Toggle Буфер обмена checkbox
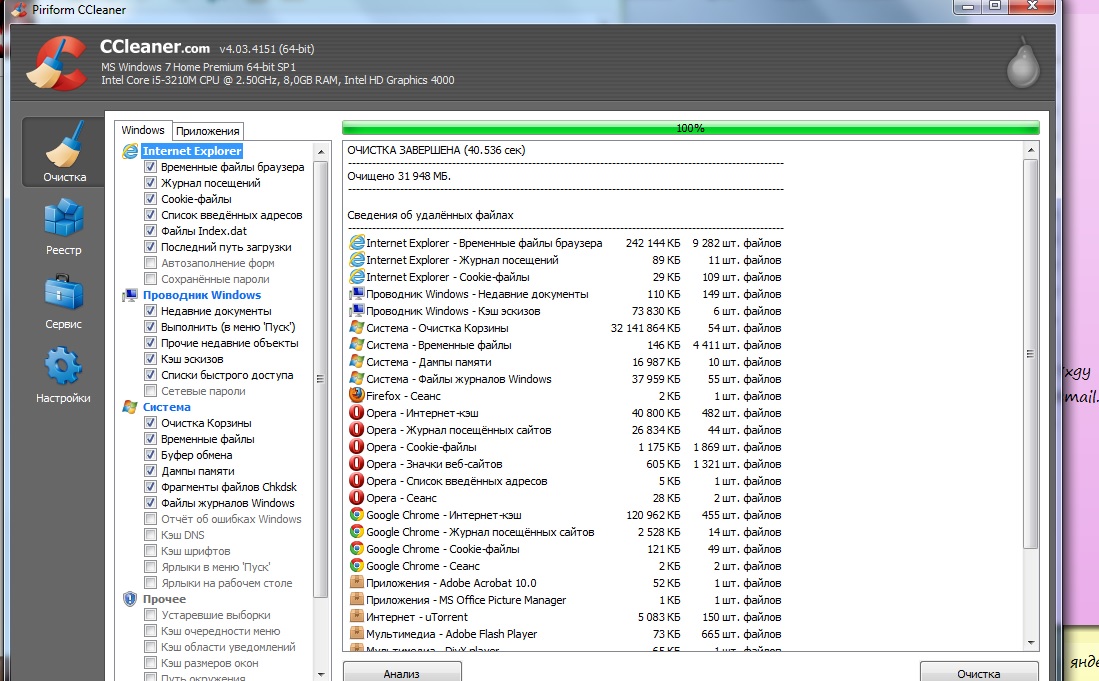The image size is (1099, 681). [150, 455]
